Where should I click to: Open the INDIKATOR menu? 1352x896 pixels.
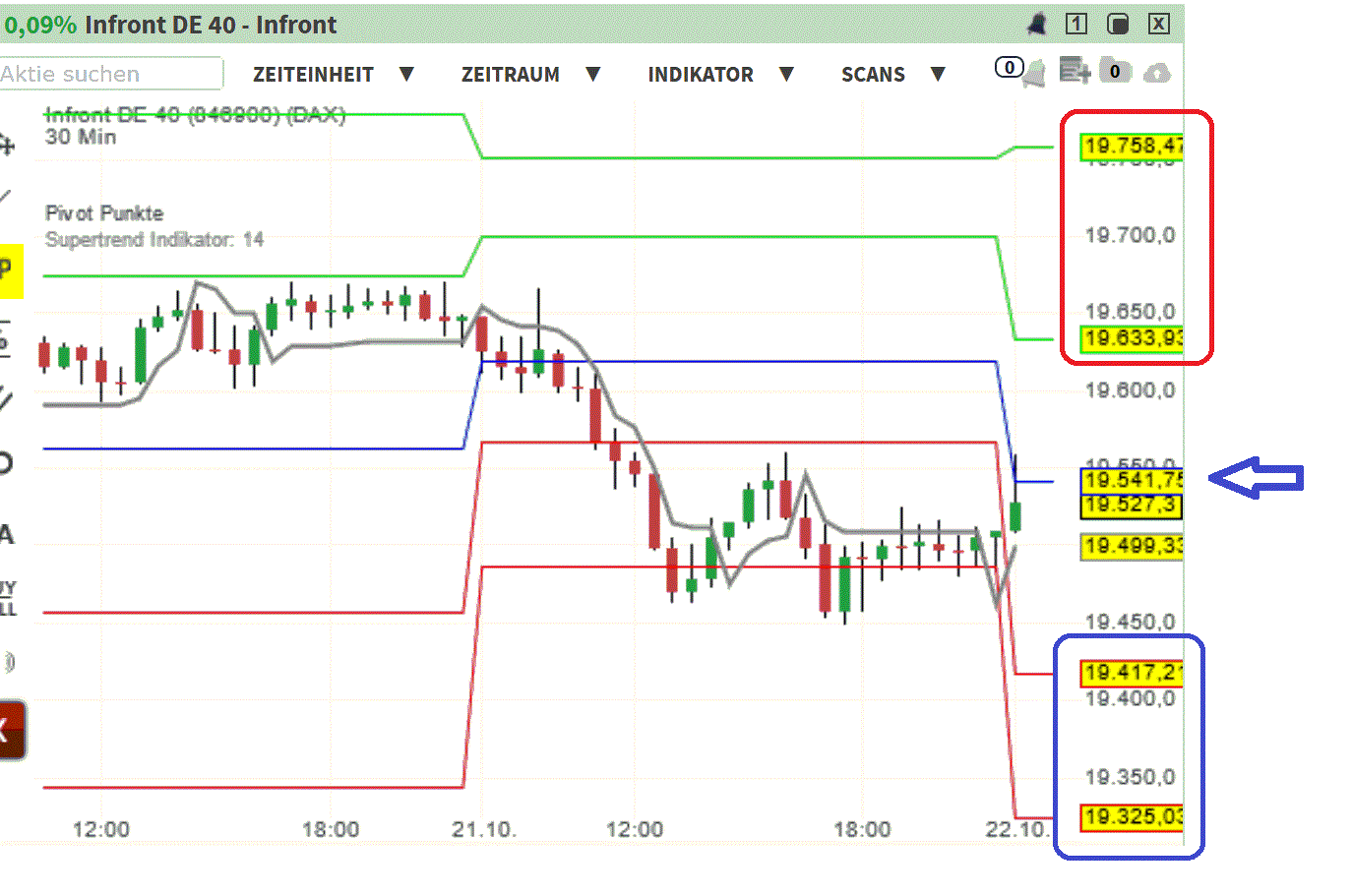[x=701, y=75]
